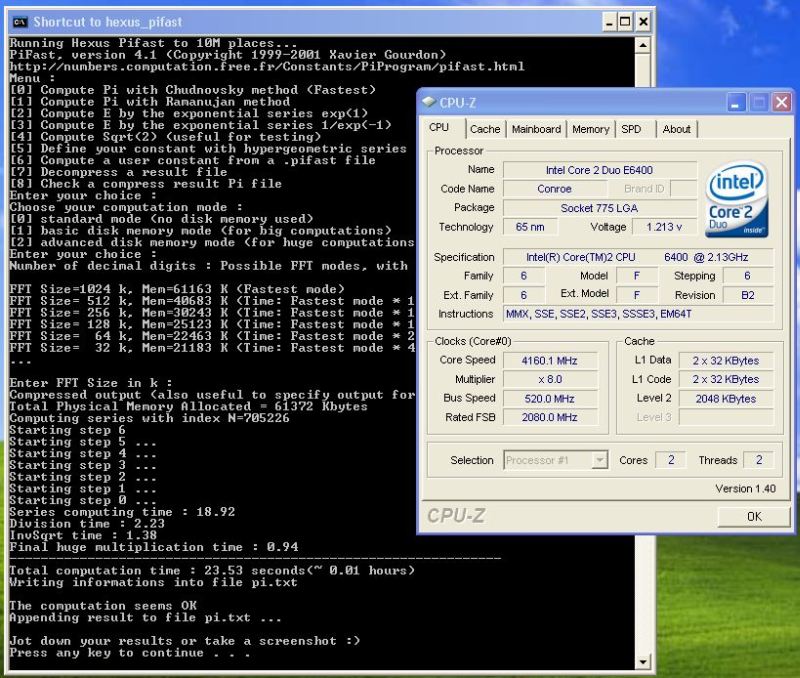Click the CPU-Z title bar chip icon
800x678 pixels.
[429, 102]
